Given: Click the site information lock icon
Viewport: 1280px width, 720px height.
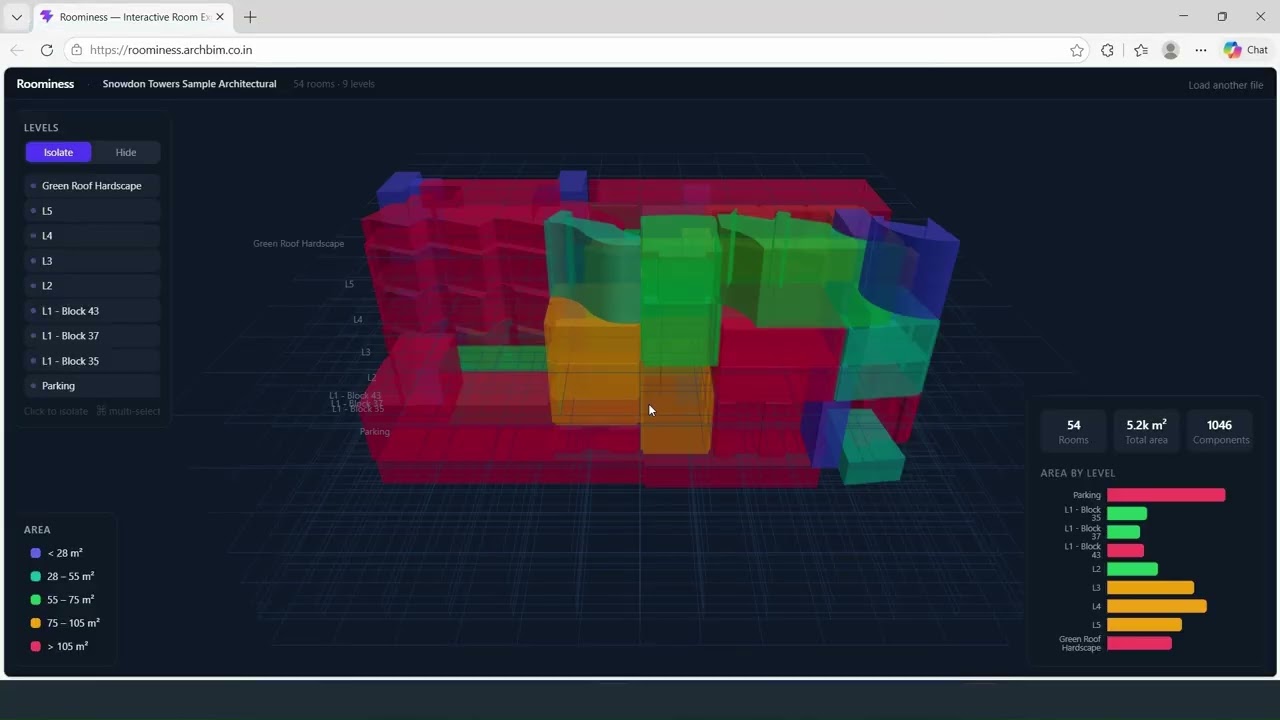Looking at the screenshot, I should click(x=77, y=50).
